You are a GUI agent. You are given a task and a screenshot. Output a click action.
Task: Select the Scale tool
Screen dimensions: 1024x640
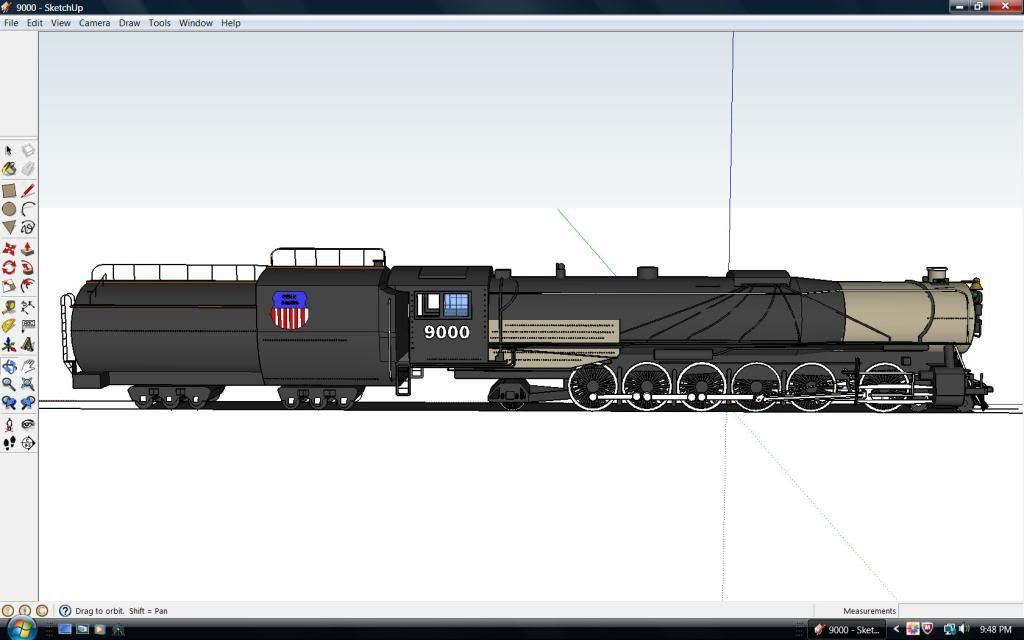[x=8, y=285]
